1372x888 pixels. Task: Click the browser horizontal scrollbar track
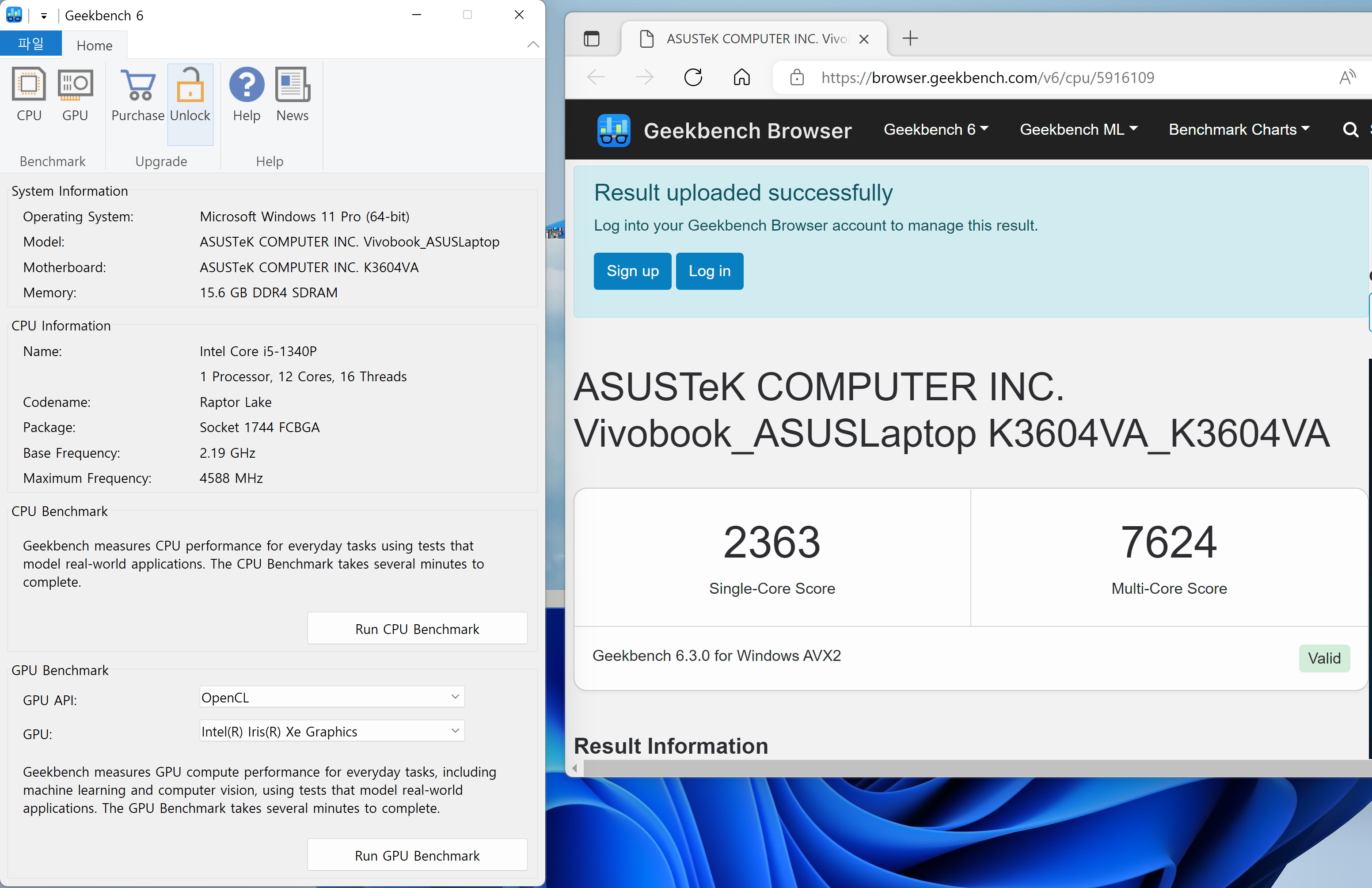click(977, 767)
